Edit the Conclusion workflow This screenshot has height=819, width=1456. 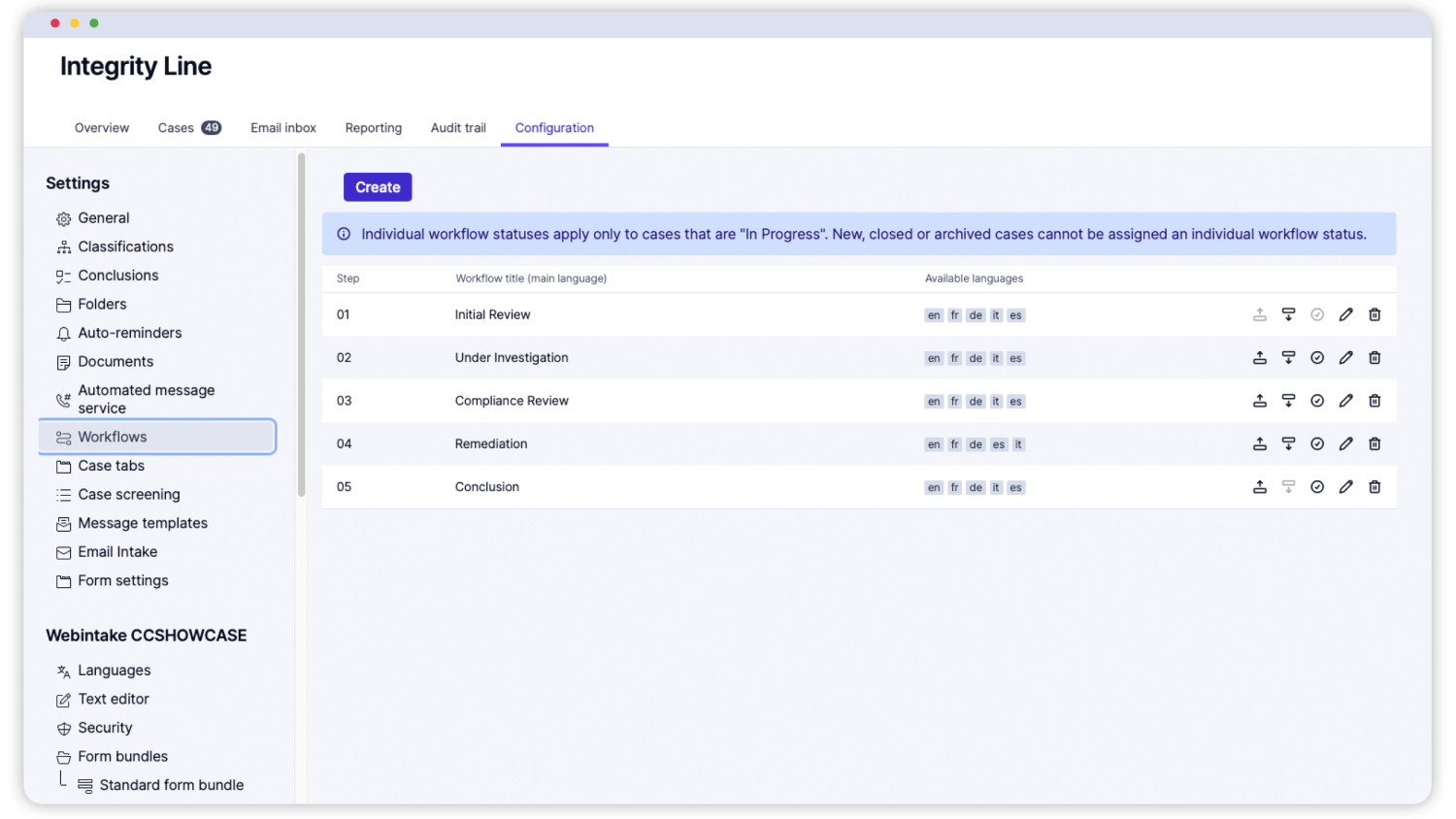tap(1345, 487)
